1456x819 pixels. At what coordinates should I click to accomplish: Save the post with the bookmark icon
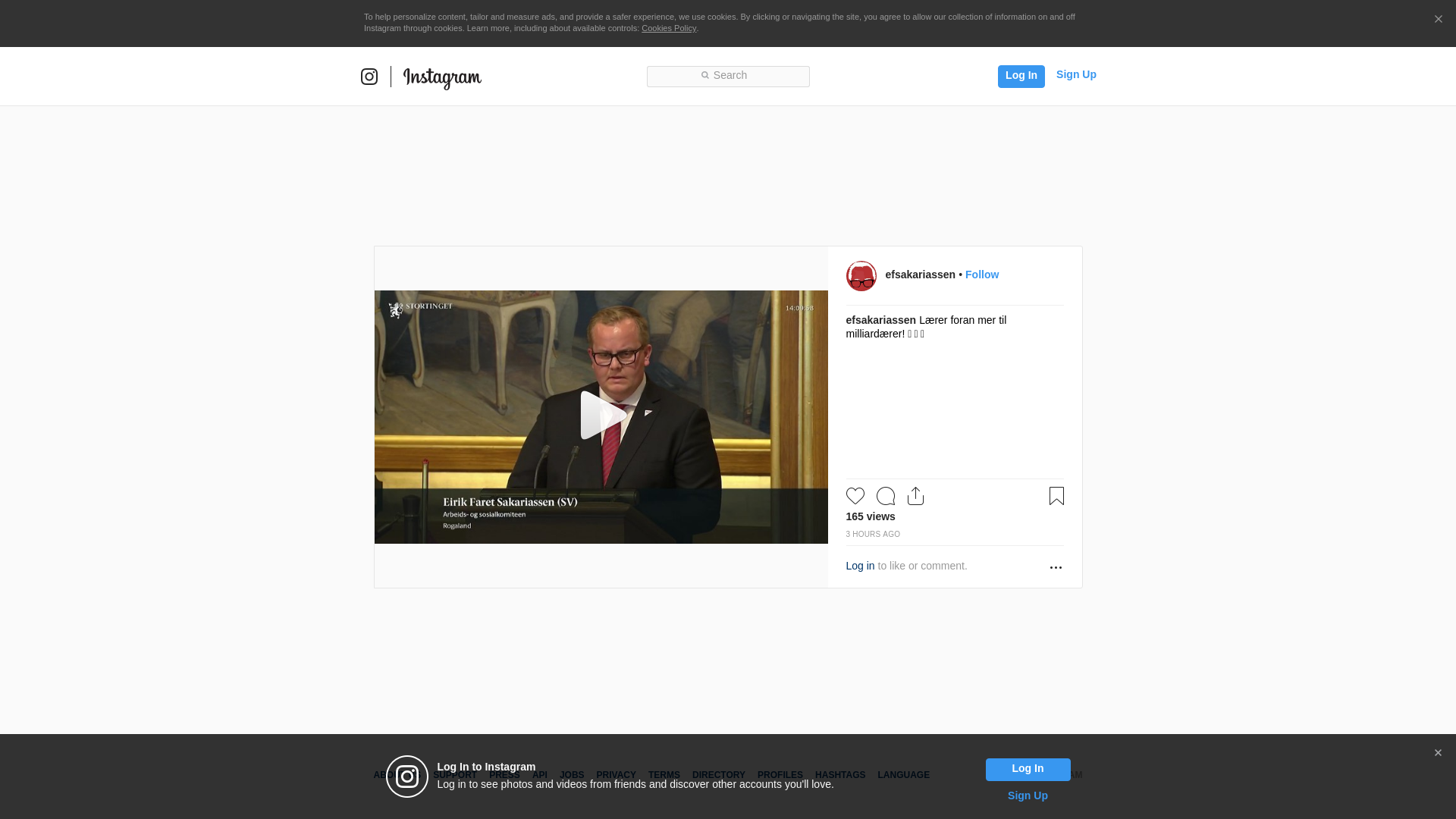click(x=1056, y=496)
